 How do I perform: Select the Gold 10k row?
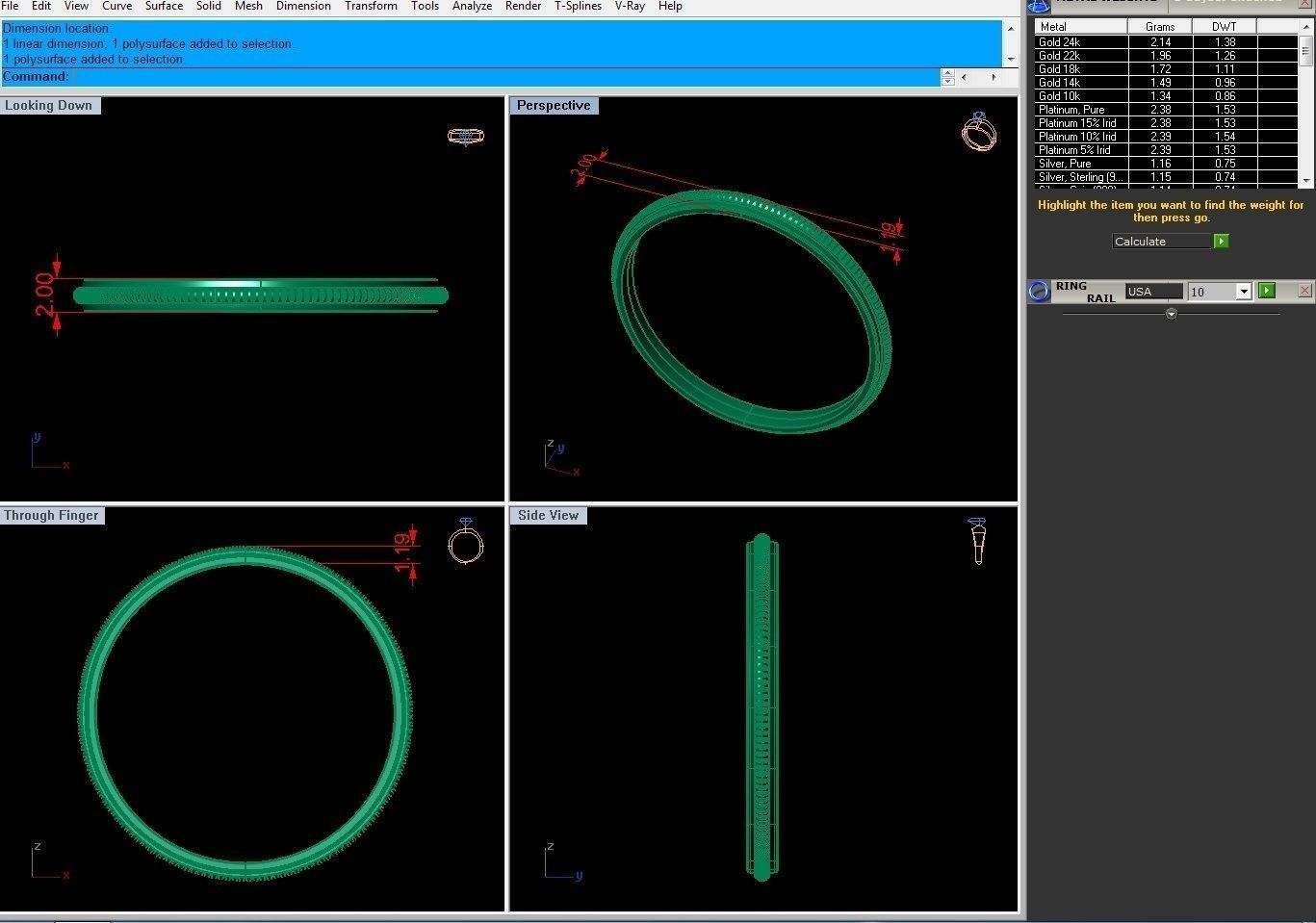click(x=1167, y=96)
